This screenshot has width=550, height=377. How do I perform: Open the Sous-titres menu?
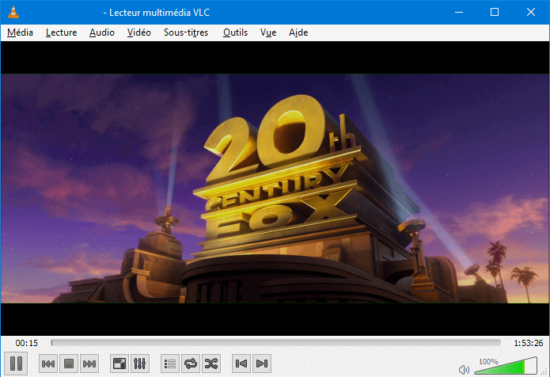pos(186,33)
